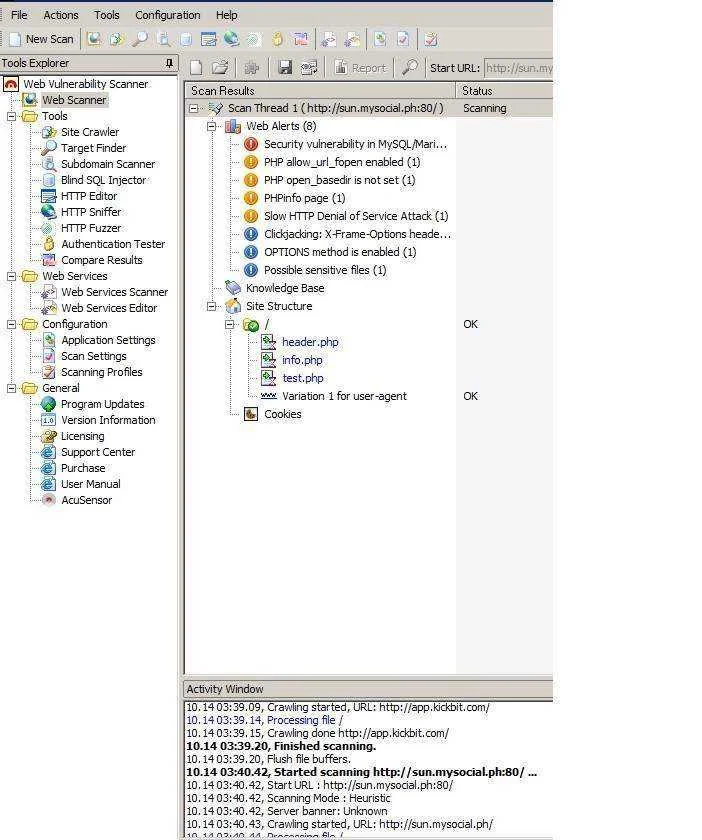
Task: Open Target Finder magnifier icon in top toolbar
Action: pos(140,39)
